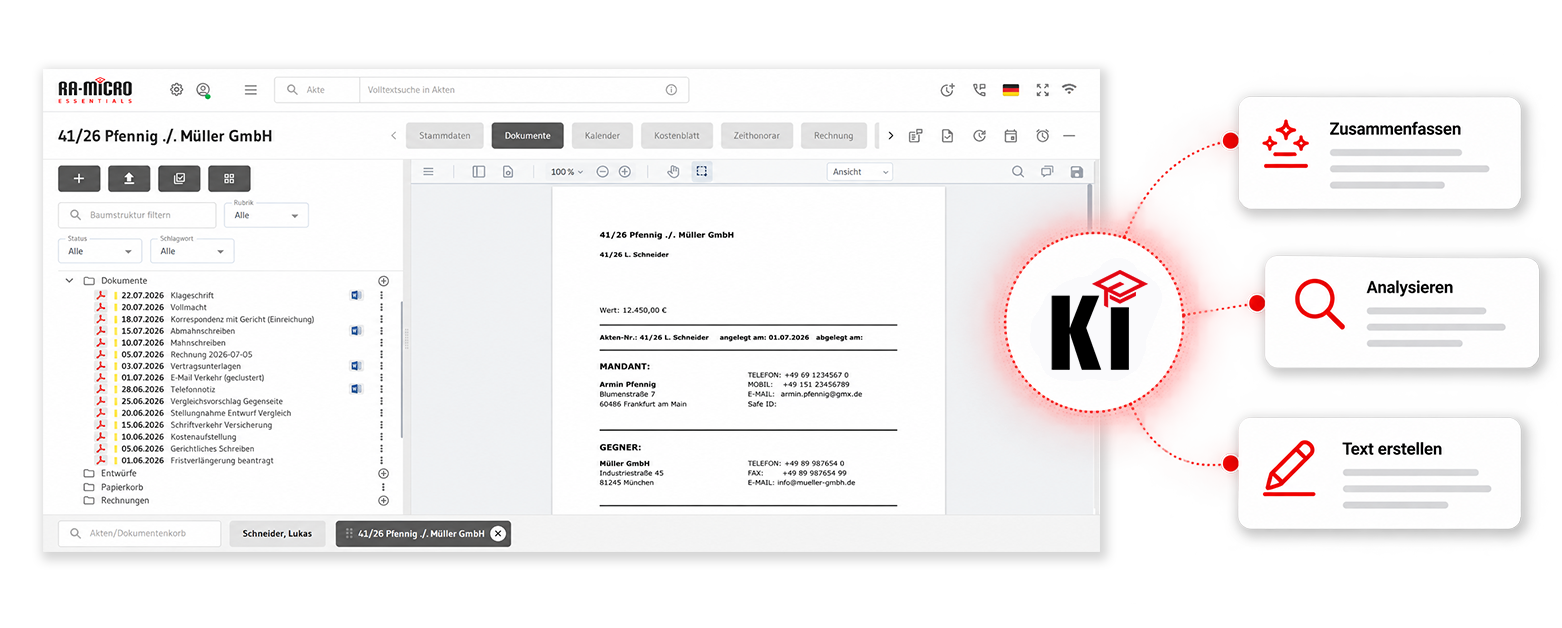Click the alarm clock icon near tabs
Screen dimensions: 1562x628
click(x=1042, y=136)
